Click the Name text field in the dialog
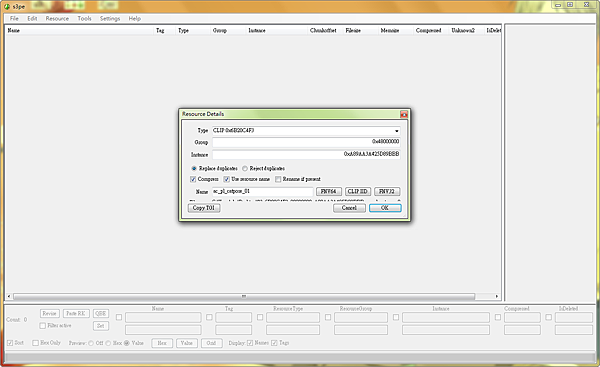600x367 pixels. pos(262,191)
